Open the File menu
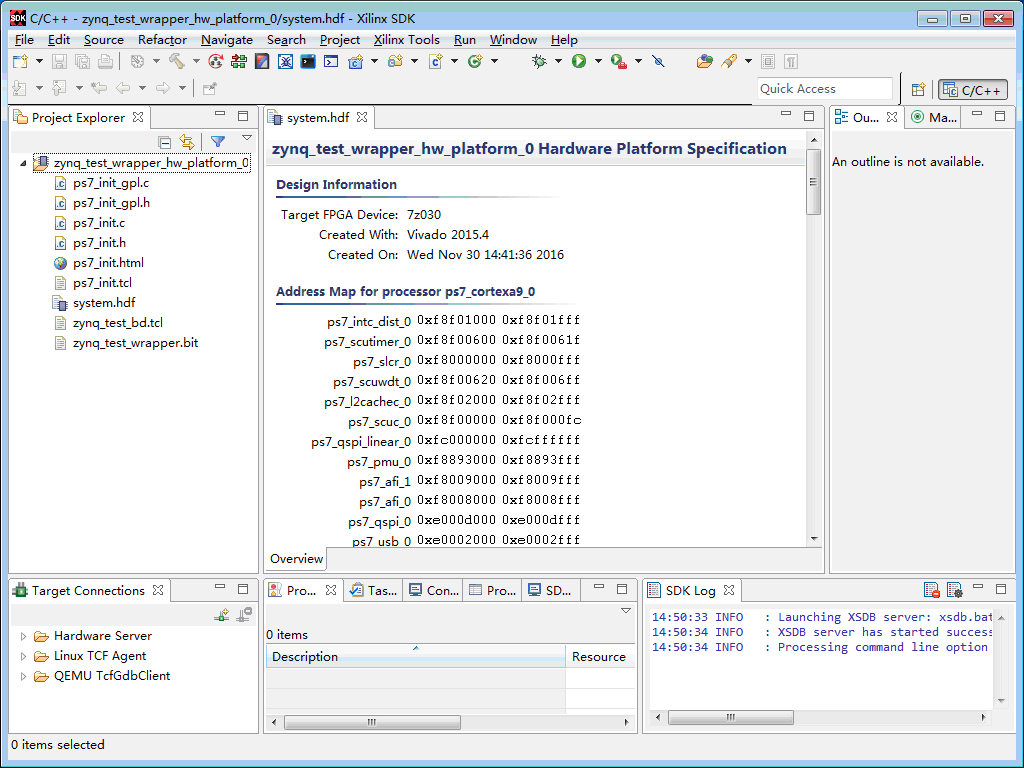Image resolution: width=1024 pixels, height=768 pixels. [24, 40]
